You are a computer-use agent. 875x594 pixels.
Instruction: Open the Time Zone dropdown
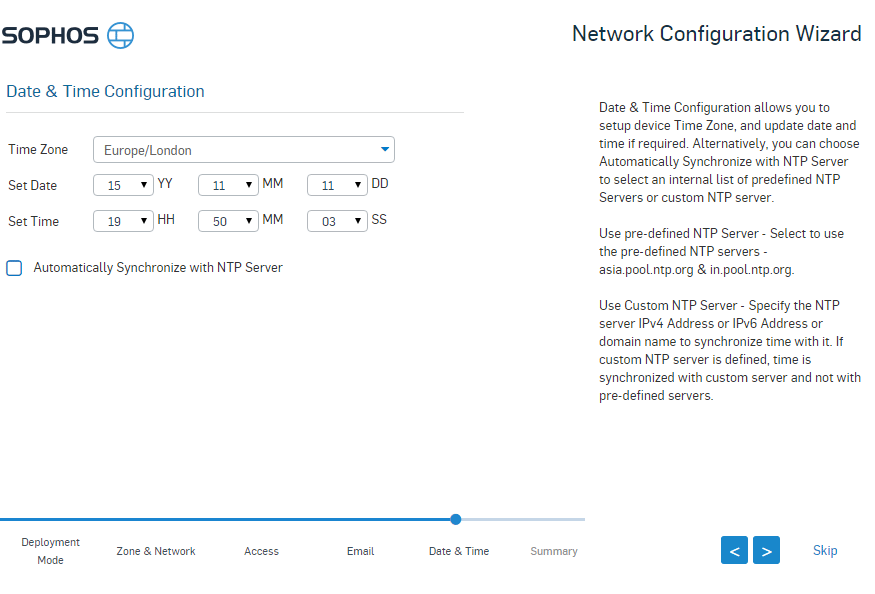244,150
